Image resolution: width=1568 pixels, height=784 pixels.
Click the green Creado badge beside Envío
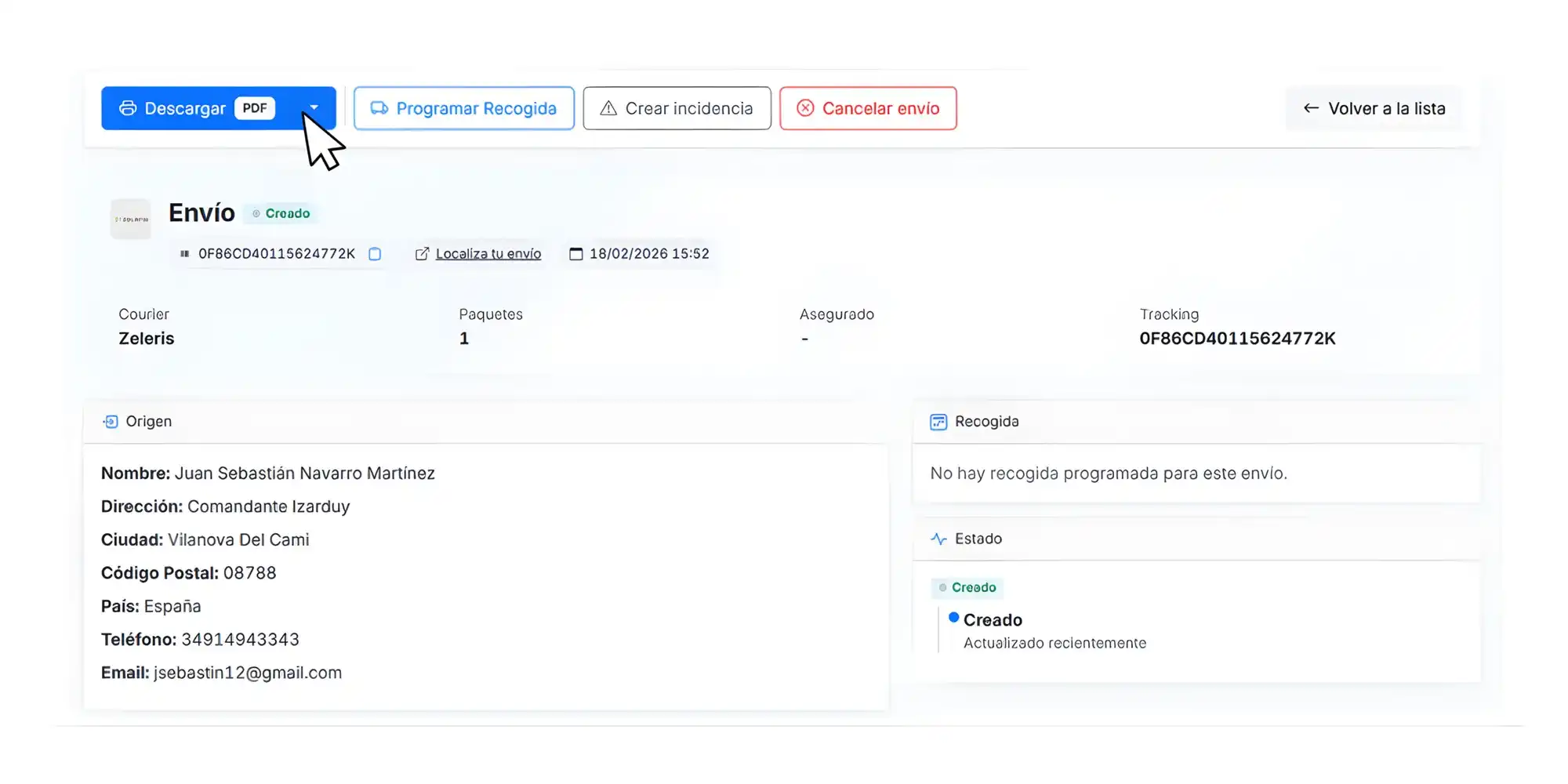click(281, 213)
